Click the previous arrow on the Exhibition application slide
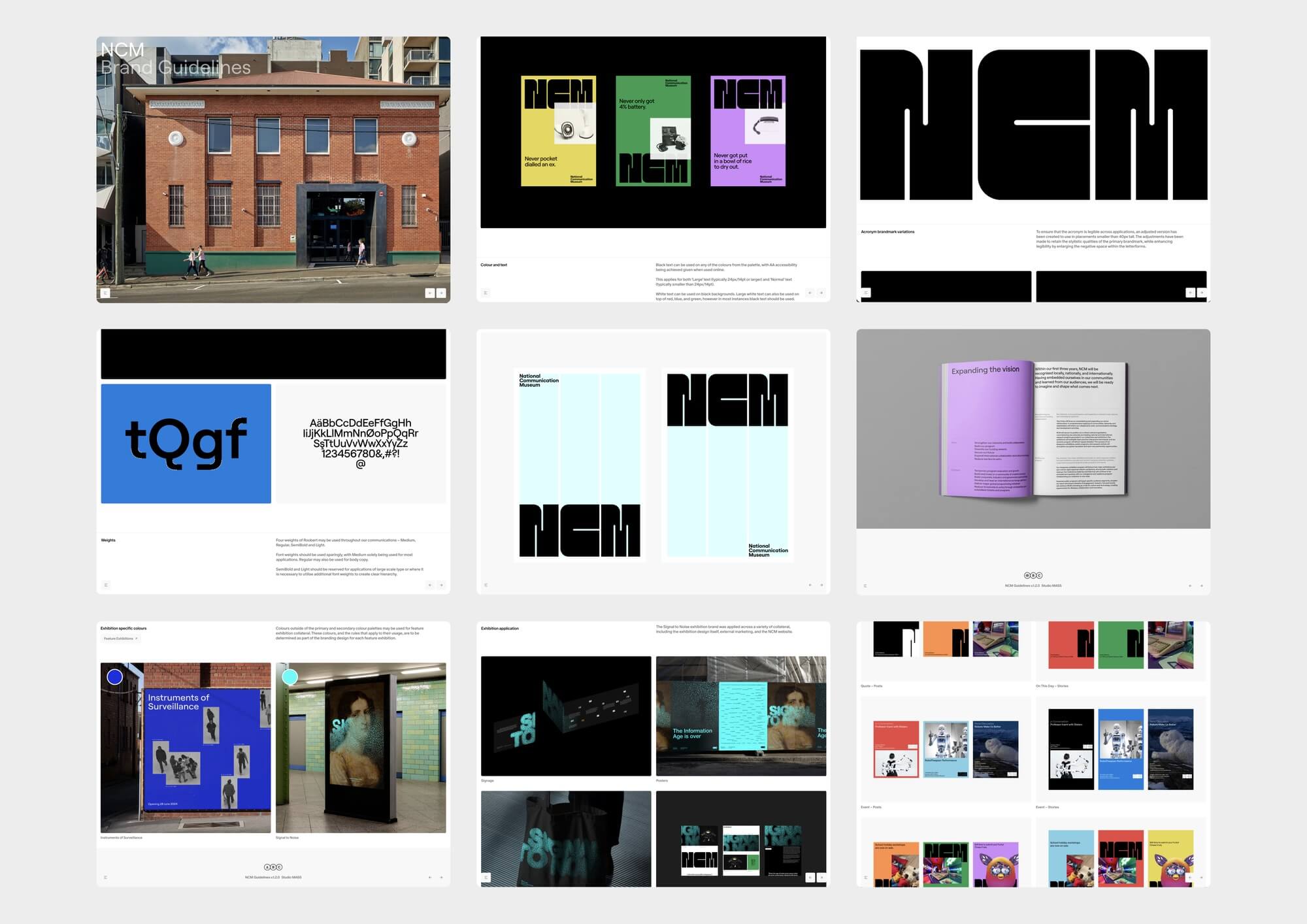The height and width of the screenshot is (924, 1307). tap(810, 877)
